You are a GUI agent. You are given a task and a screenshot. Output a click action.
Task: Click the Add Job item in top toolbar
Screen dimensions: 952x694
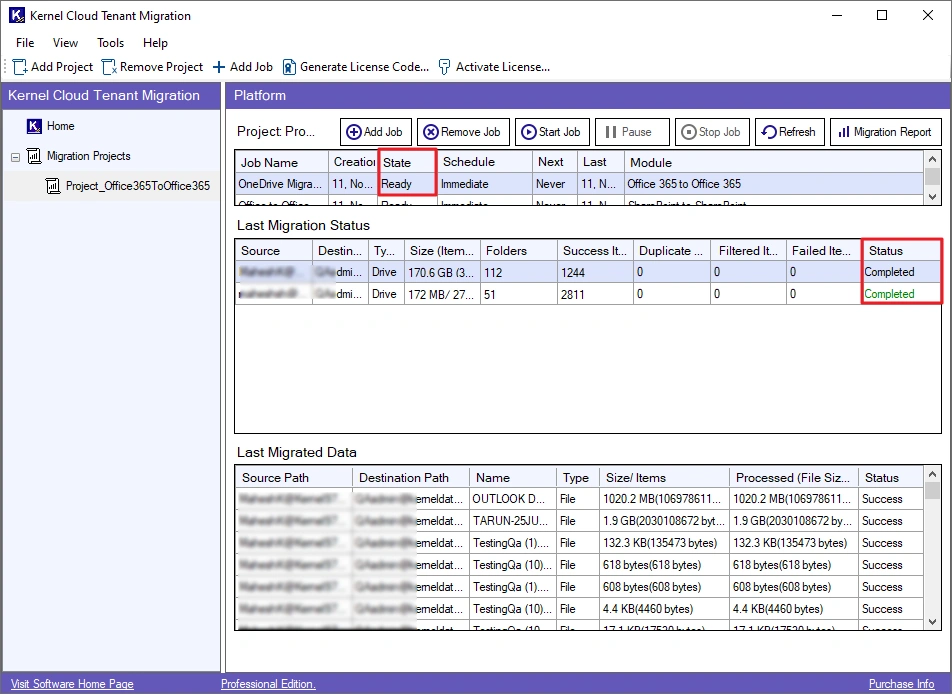(x=242, y=67)
